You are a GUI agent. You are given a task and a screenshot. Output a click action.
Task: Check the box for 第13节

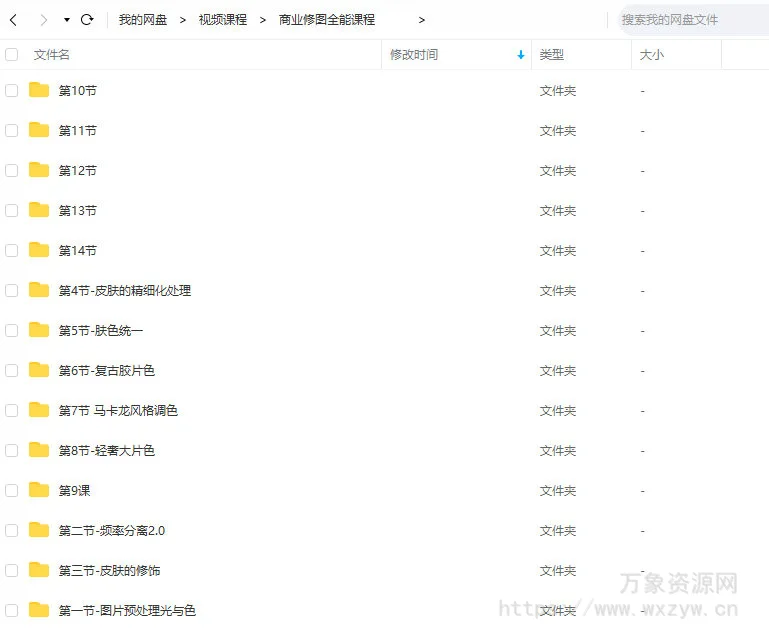click(12, 210)
